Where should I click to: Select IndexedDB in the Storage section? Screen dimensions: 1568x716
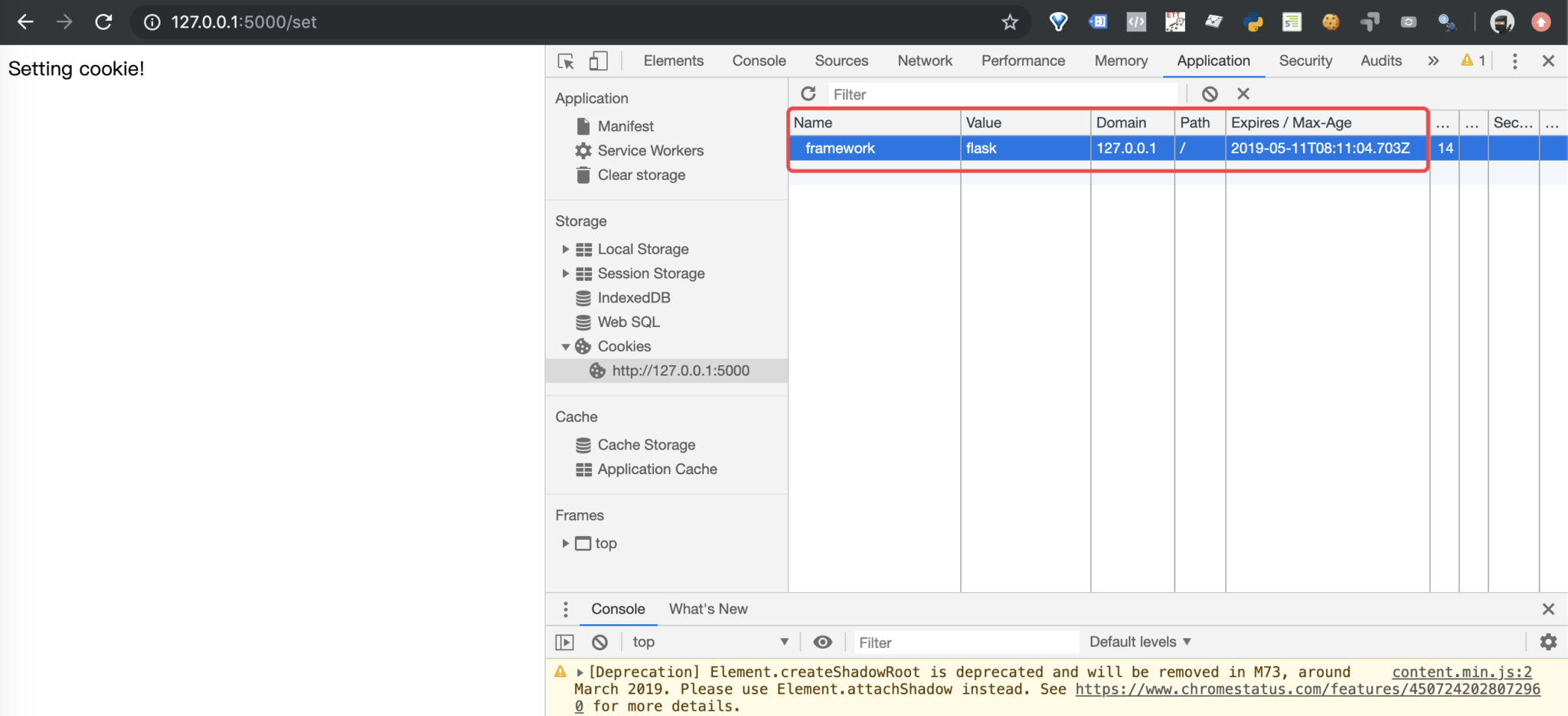point(633,298)
